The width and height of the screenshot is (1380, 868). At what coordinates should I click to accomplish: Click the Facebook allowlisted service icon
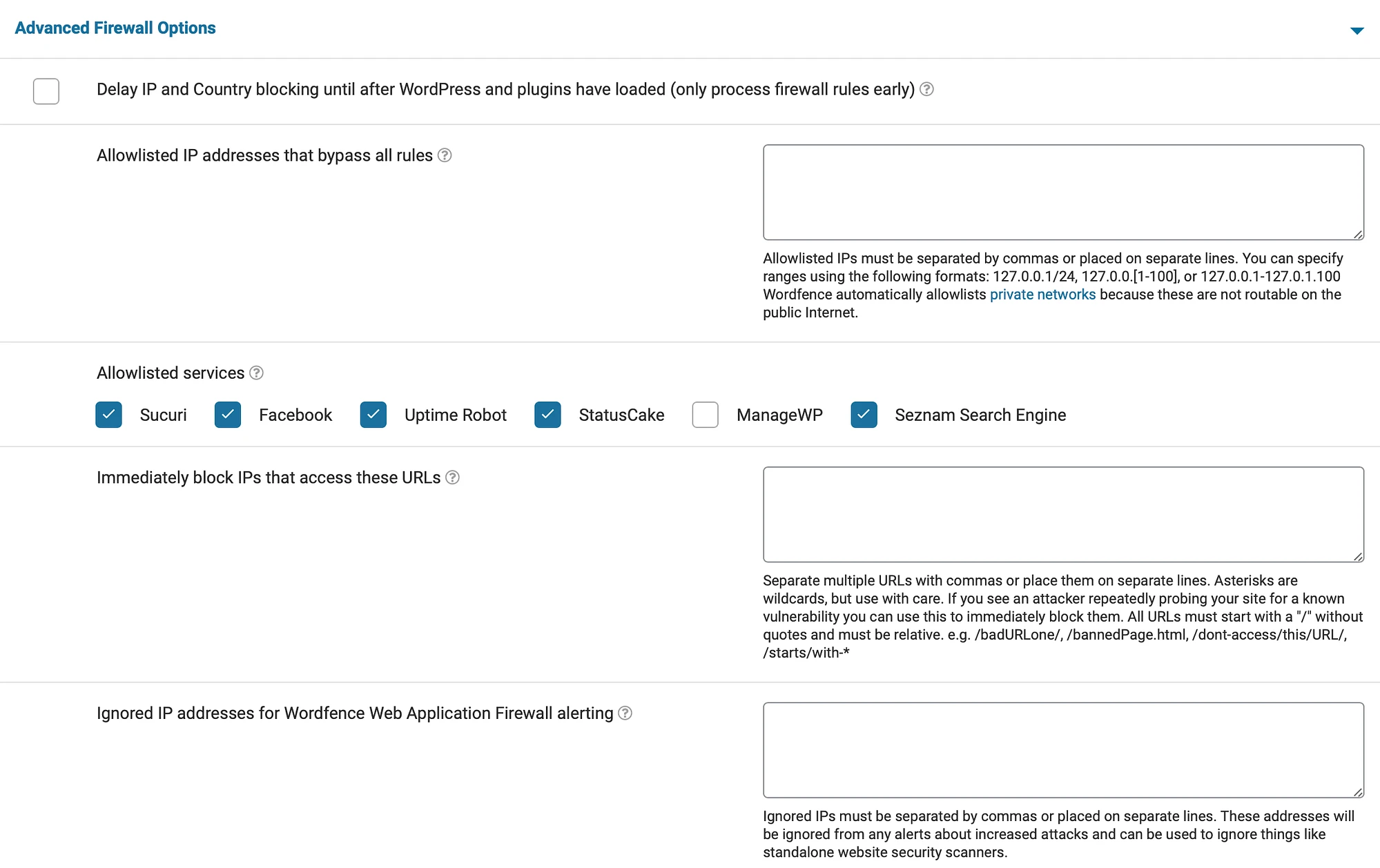pyautogui.click(x=228, y=414)
